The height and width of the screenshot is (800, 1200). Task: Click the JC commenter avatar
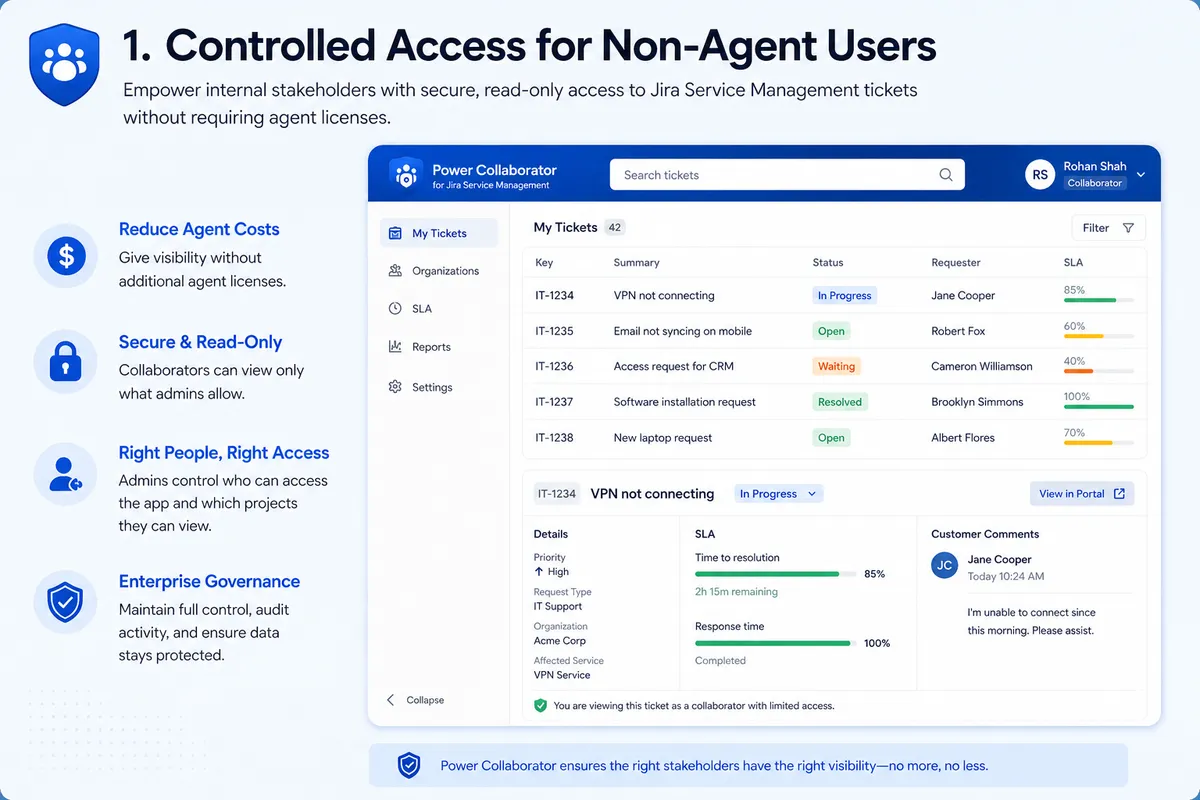tap(945, 566)
